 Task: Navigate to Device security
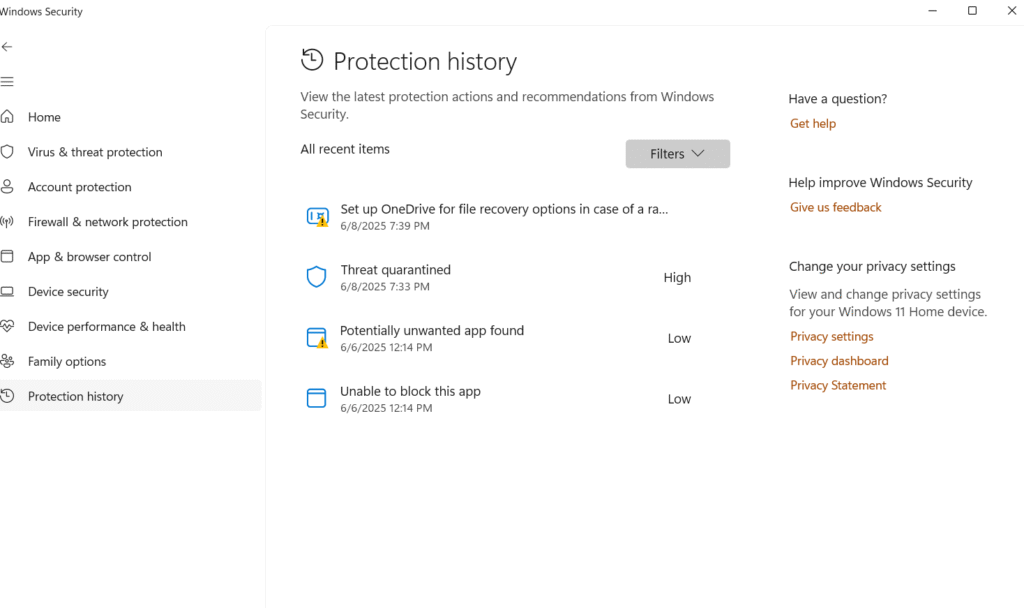click(68, 292)
